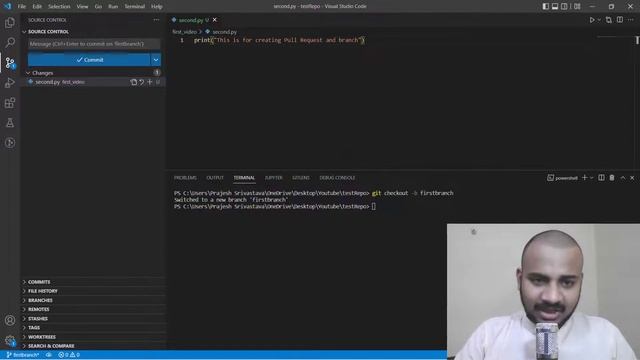This screenshot has height=360, width=640.
Task: Maximize the terminal panel size
Action: coord(623,178)
